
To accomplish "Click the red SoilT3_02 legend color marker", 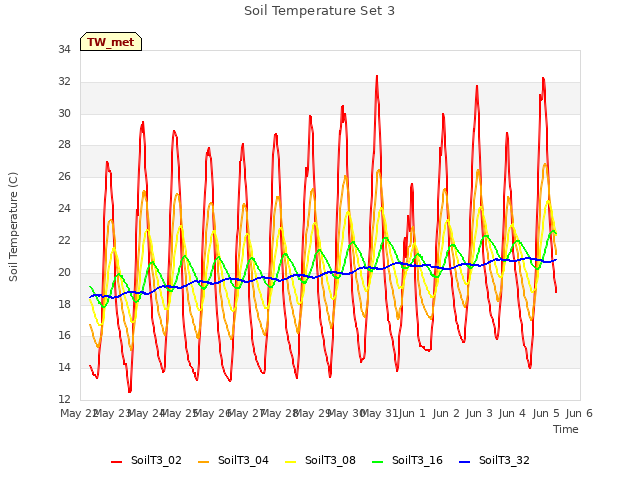I will pos(116,462).
